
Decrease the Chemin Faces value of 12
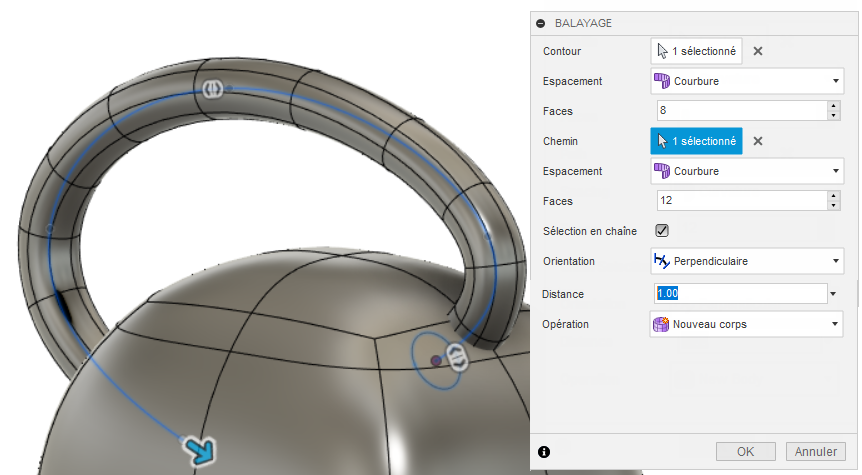(x=834, y=206)
